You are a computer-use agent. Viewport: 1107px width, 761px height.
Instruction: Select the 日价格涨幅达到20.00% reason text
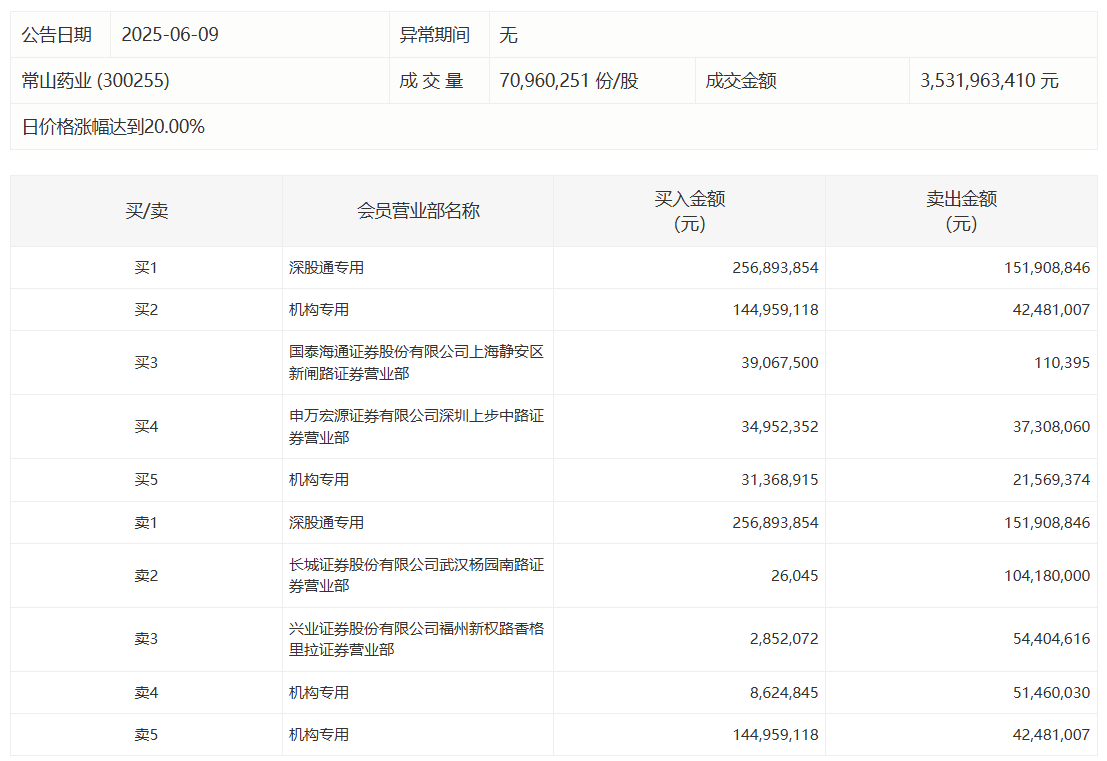click(x=113, y=127)
